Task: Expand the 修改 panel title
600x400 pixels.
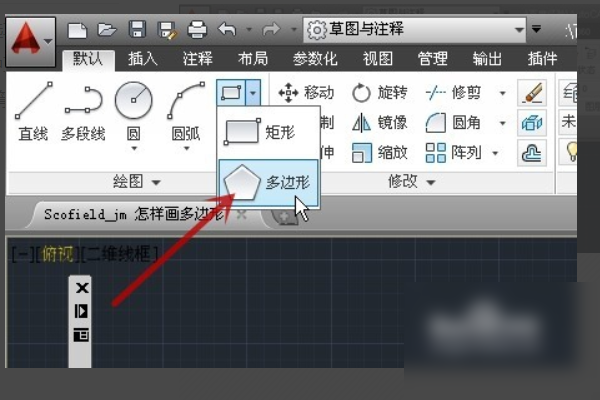Action: 412,181
